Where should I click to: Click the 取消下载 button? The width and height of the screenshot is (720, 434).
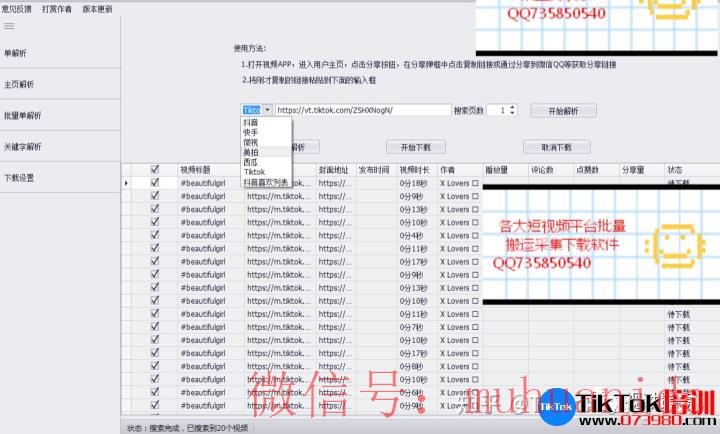(557, 147)
